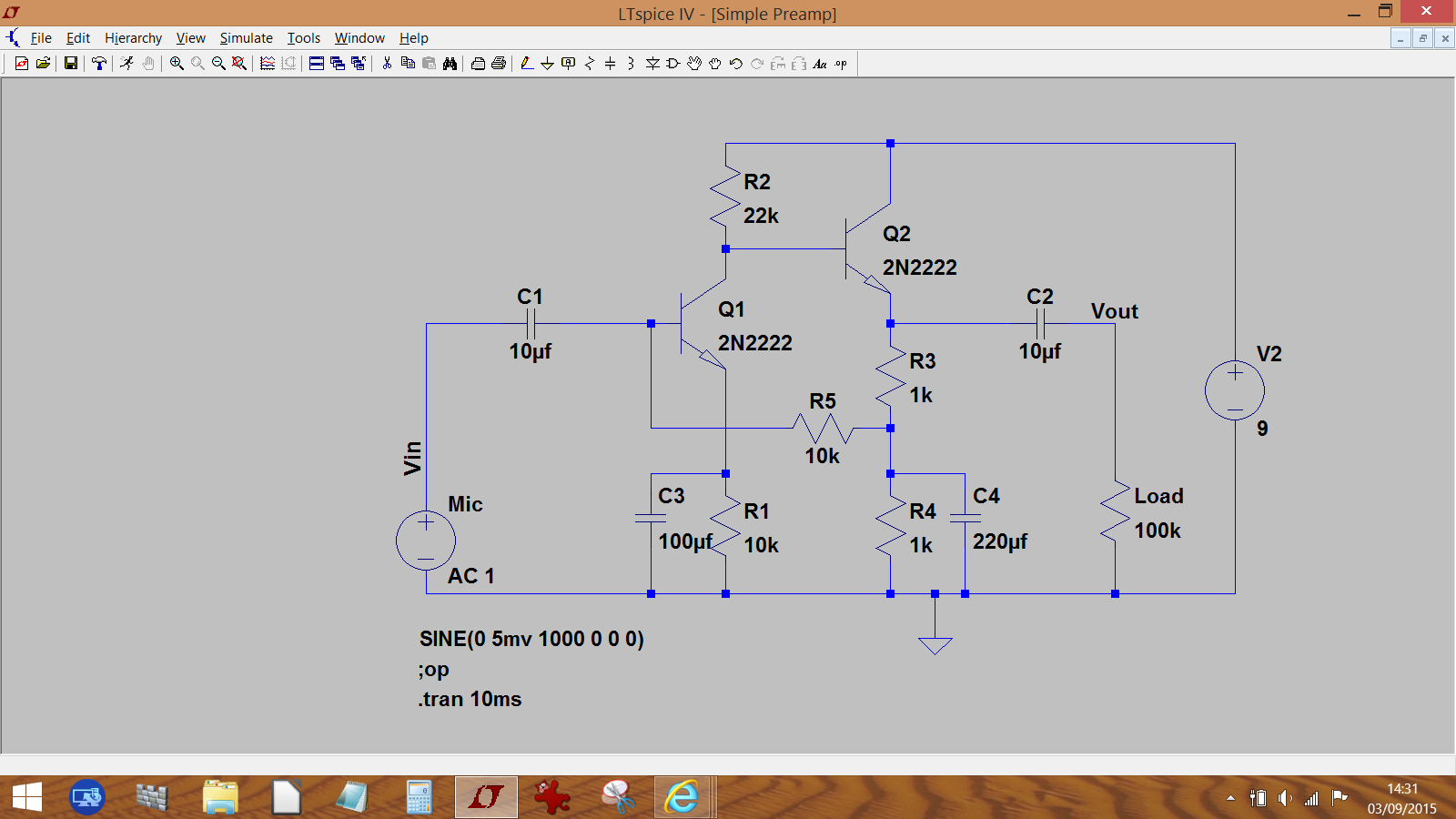Place an Inductor from the toolbar

pyautogui.click(x=631, y=64)
